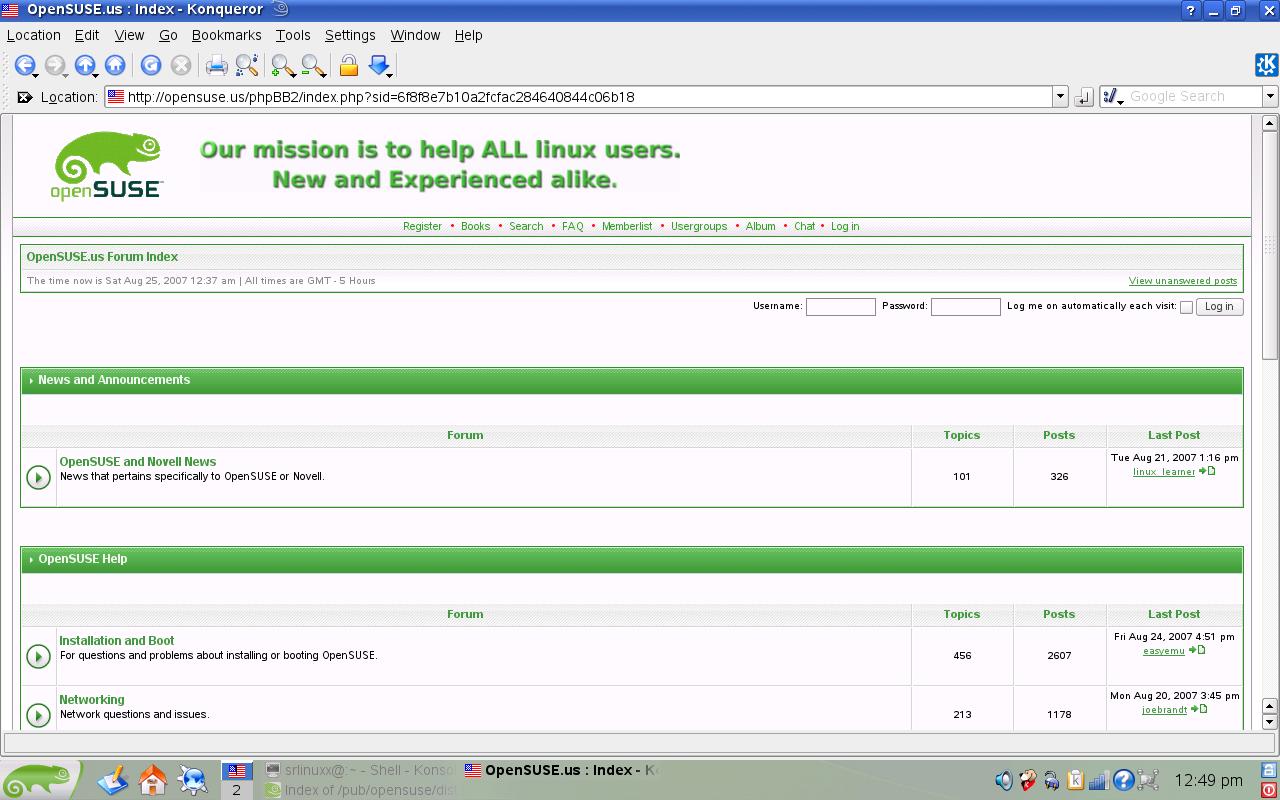1280x800 pixels.
Task: Switch to the Shell - Konsole taskbar entry
Action: 361,770
